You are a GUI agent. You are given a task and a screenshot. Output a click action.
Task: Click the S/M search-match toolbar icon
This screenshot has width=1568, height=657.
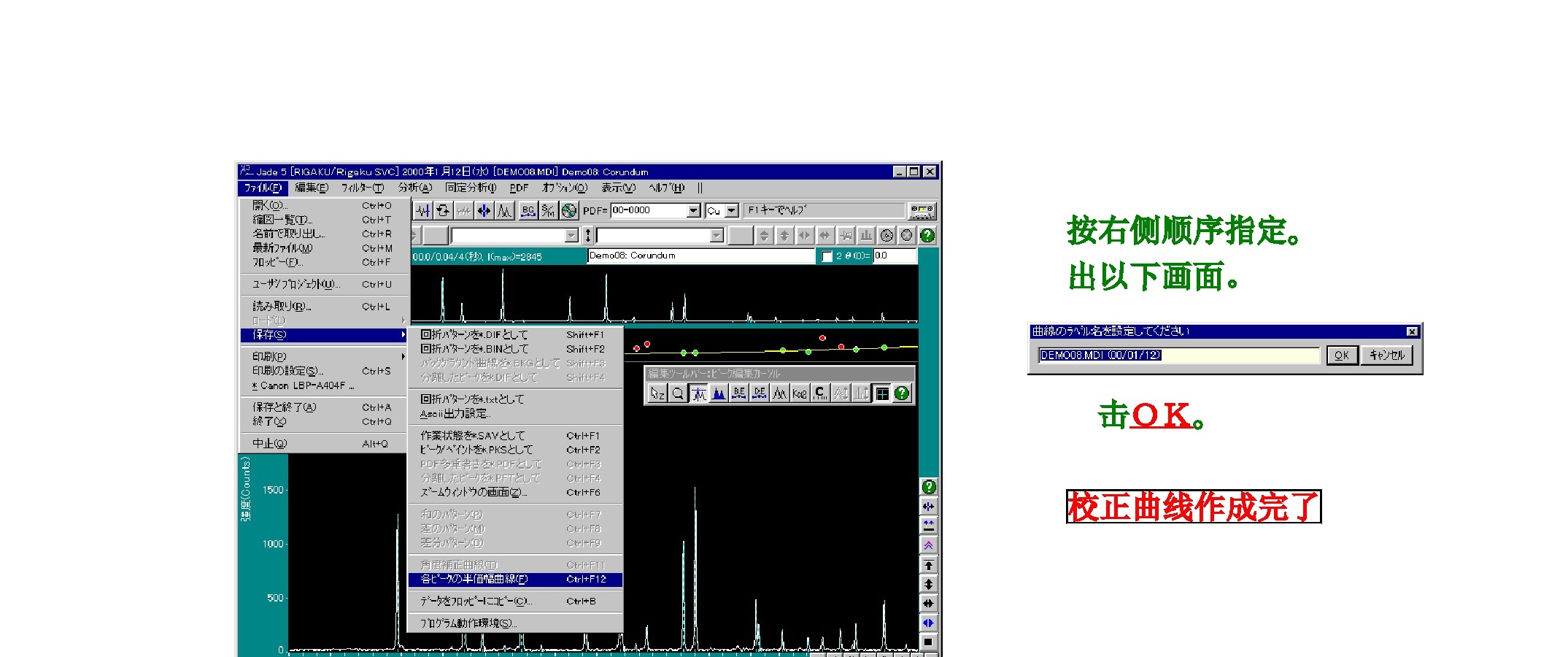coord(549,211)
